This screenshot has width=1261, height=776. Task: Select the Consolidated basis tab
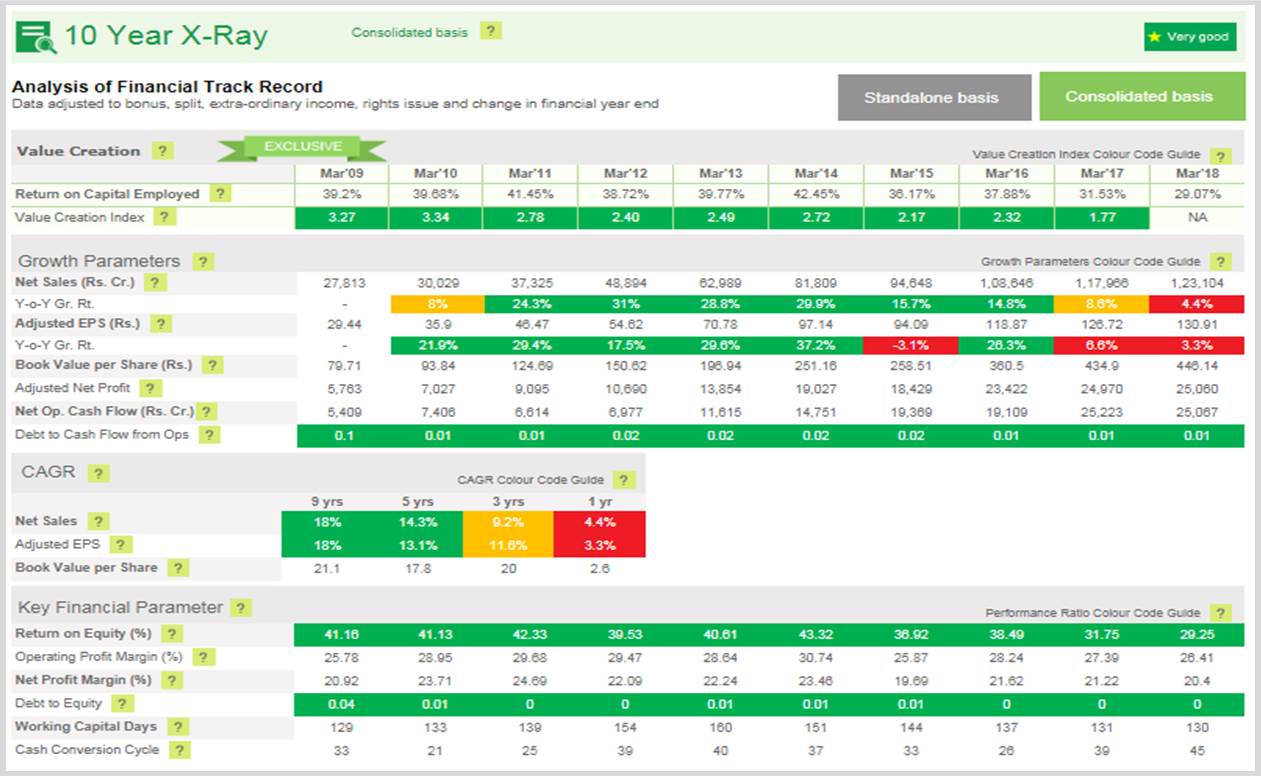1139,97
